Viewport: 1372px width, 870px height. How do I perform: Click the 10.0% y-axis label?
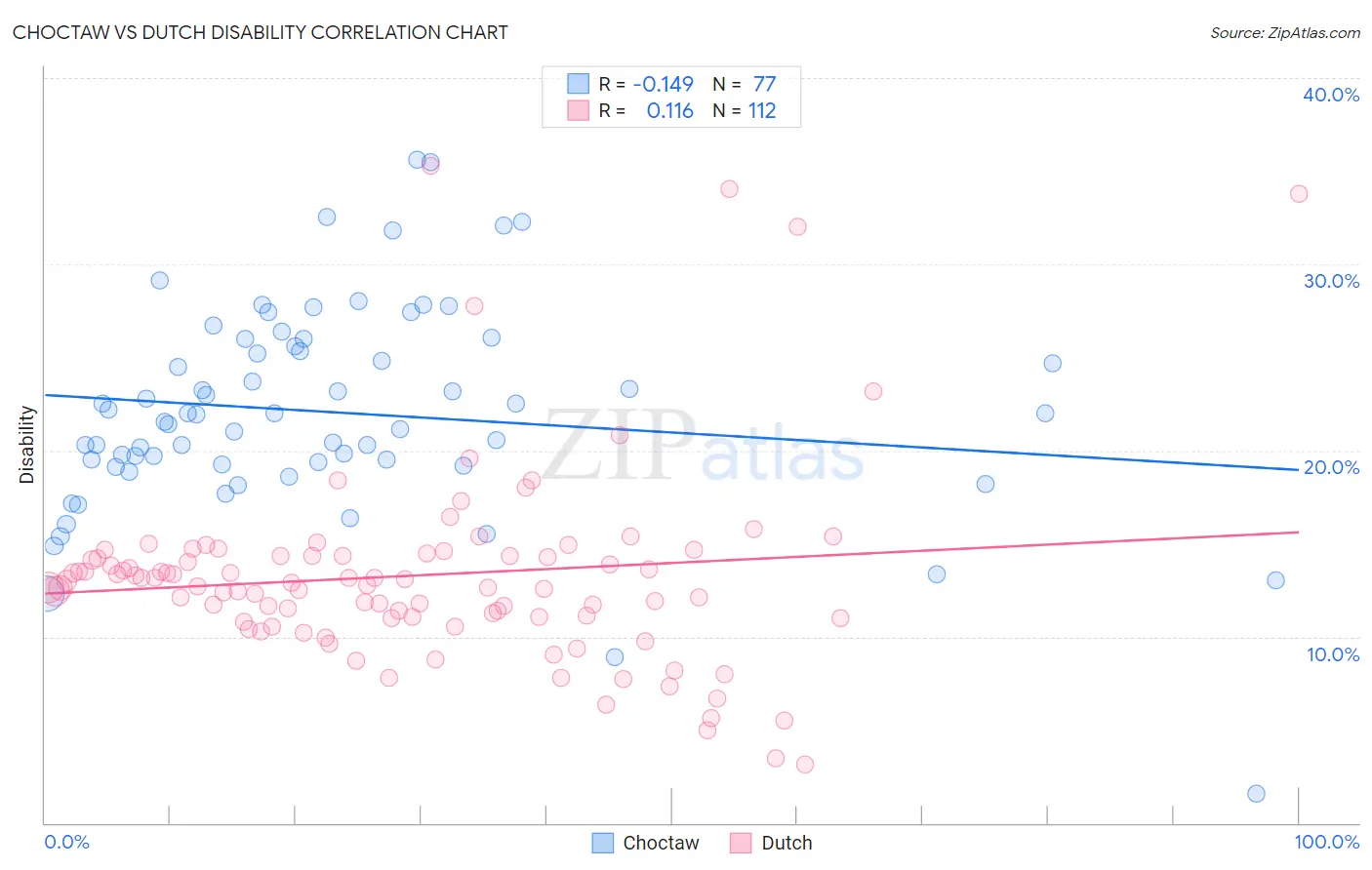[1333, 654]
